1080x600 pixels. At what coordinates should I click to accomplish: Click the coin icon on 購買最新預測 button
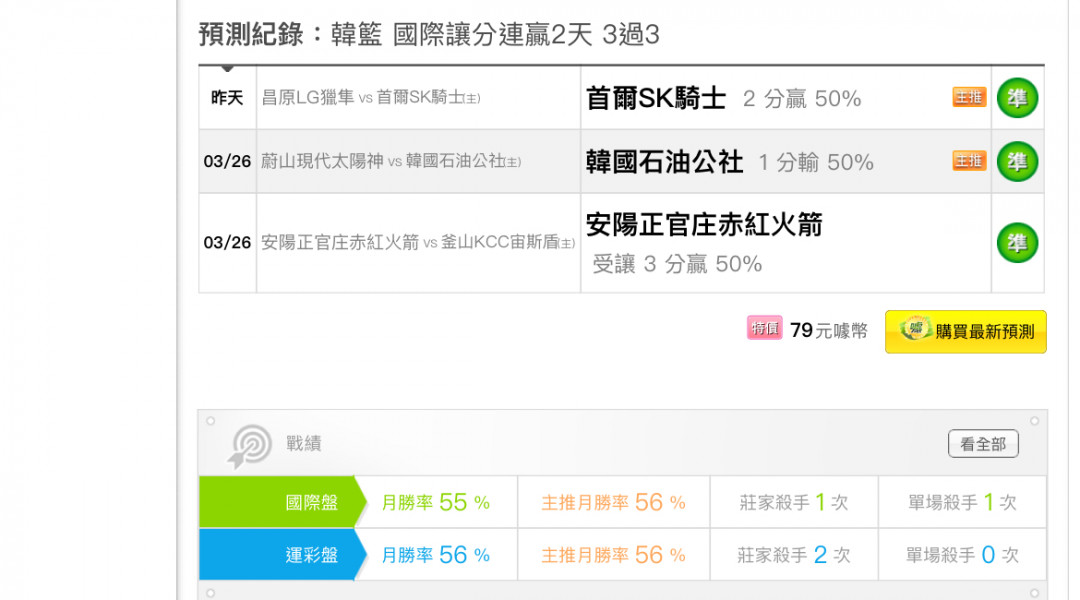tap(915, 329)
